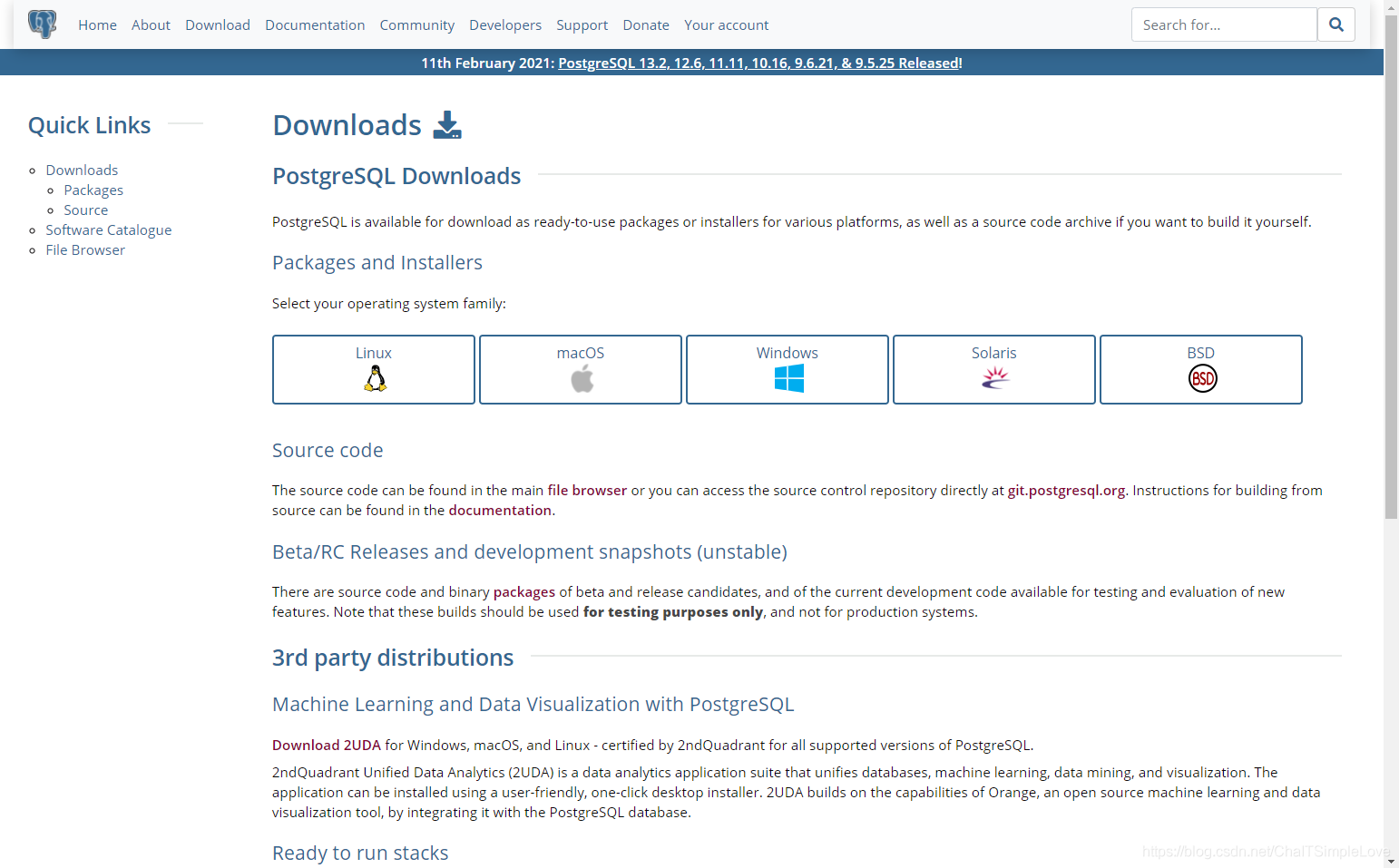This screenshot has width=1399, height=868.
Task: Select the macOS Apple icon
Action: [x=581, y=380]
